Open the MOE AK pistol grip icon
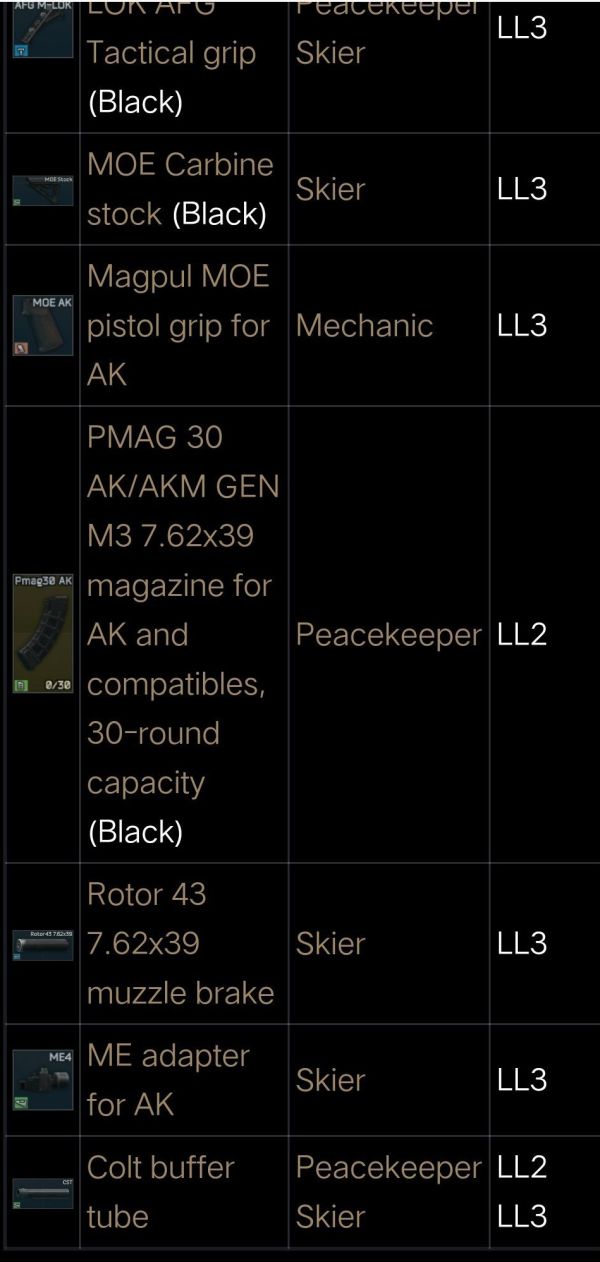The height and width of the screenshot is (1262, 600). (x=43, y=325)
